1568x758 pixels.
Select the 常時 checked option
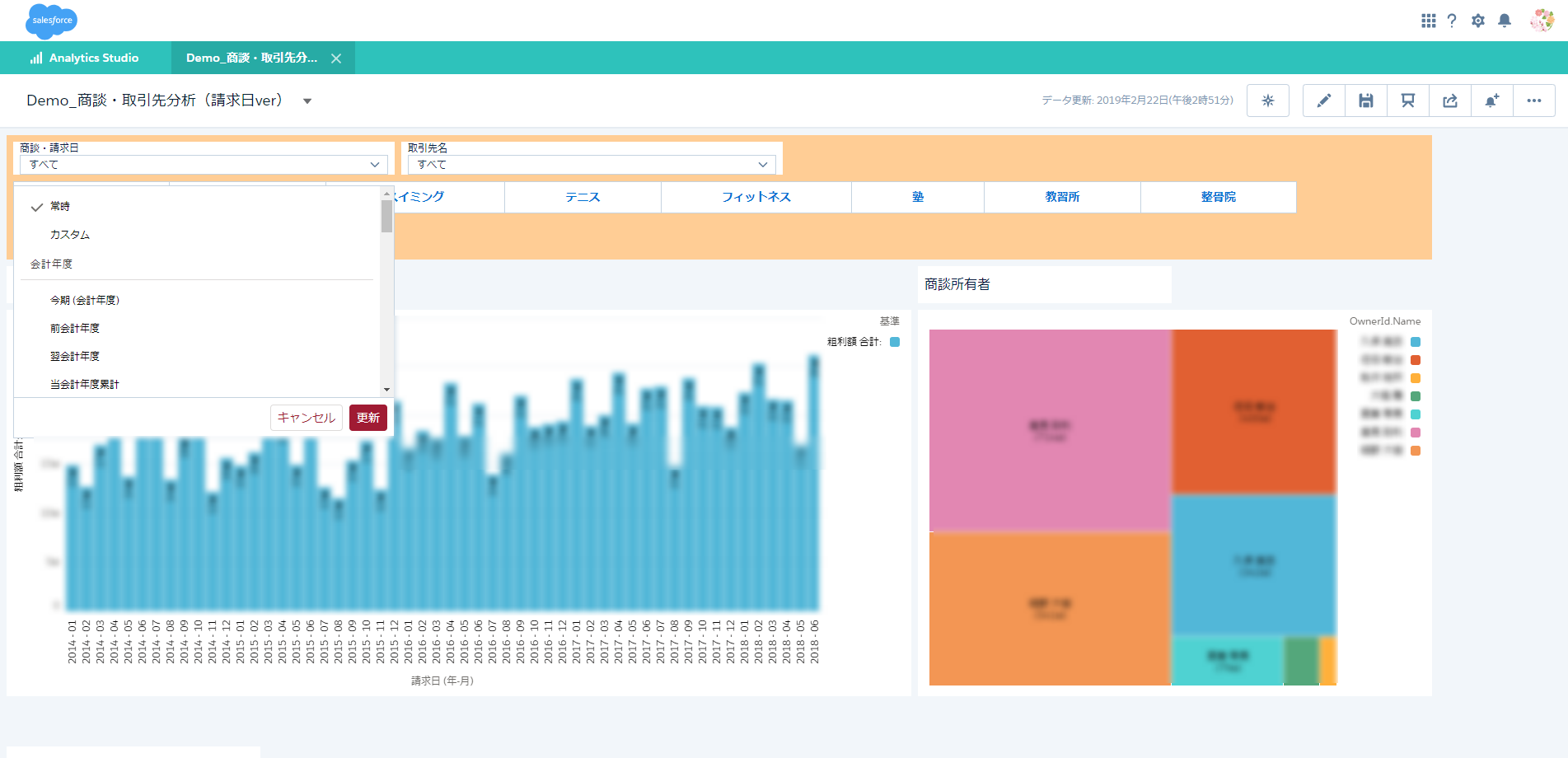pos(60,207)
